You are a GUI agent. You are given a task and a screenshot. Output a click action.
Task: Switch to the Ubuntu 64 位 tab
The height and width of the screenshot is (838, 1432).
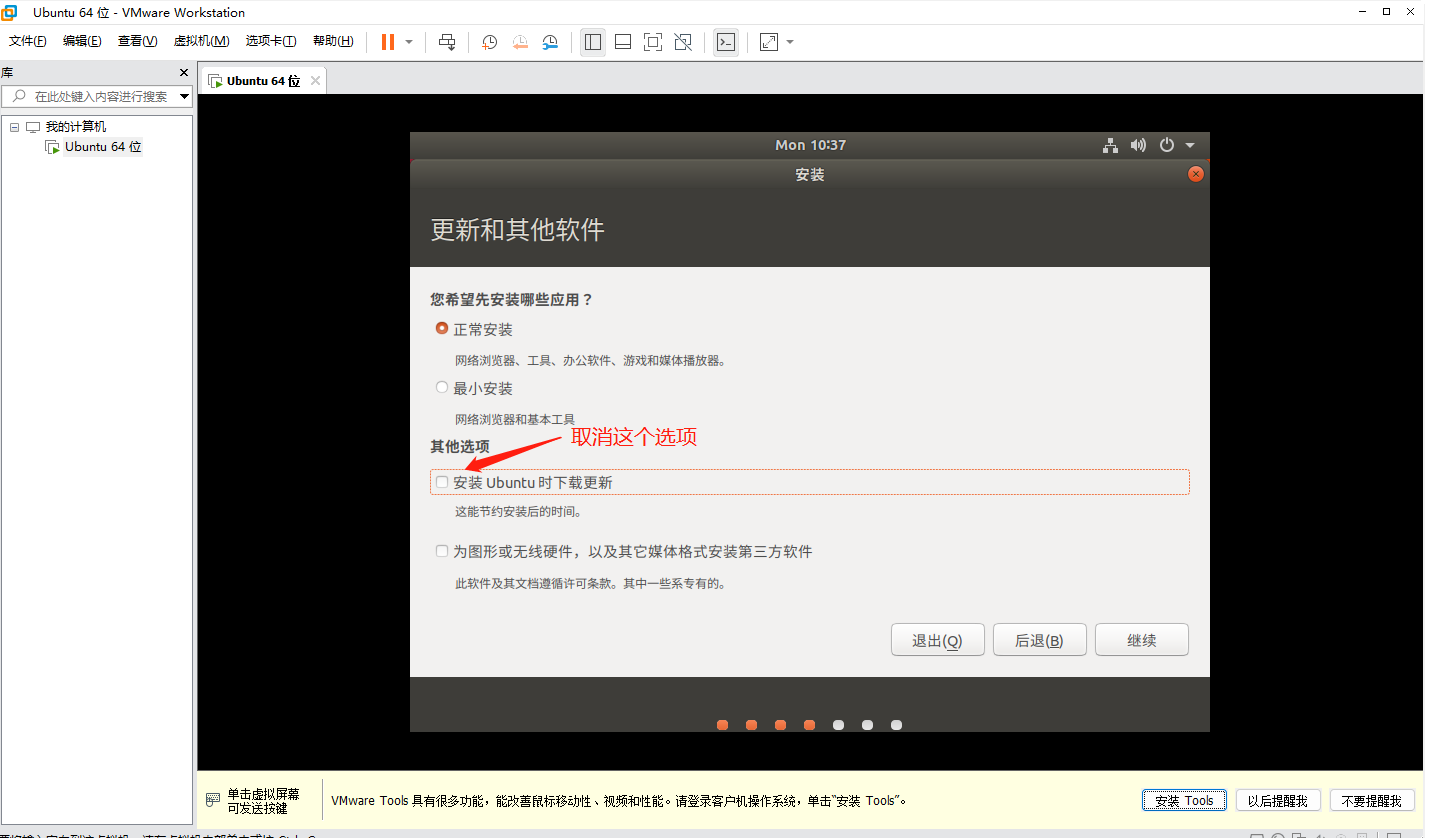pyautogui.click(x=262, y=81)
